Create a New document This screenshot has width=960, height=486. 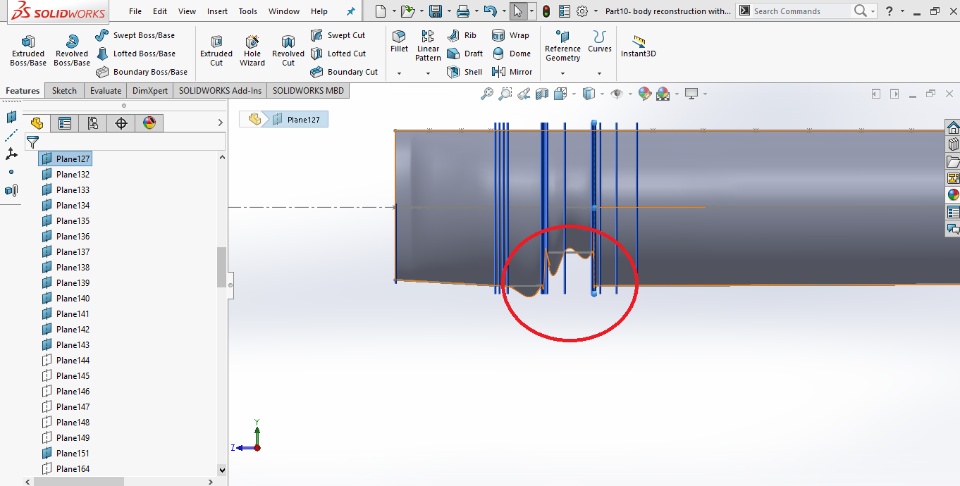coord(381,11)
